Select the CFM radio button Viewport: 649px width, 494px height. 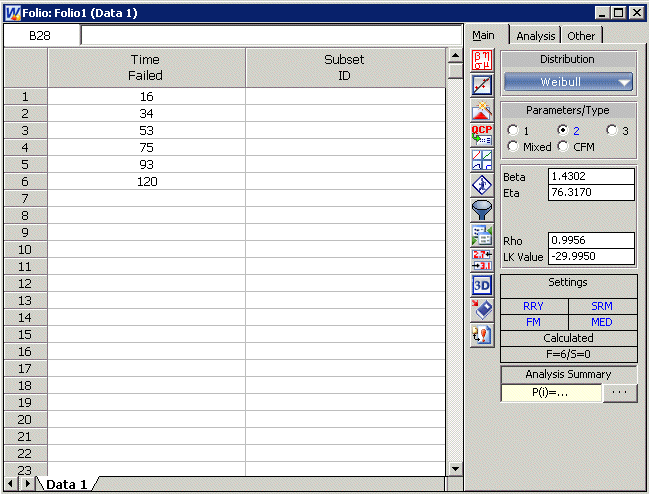562,146
